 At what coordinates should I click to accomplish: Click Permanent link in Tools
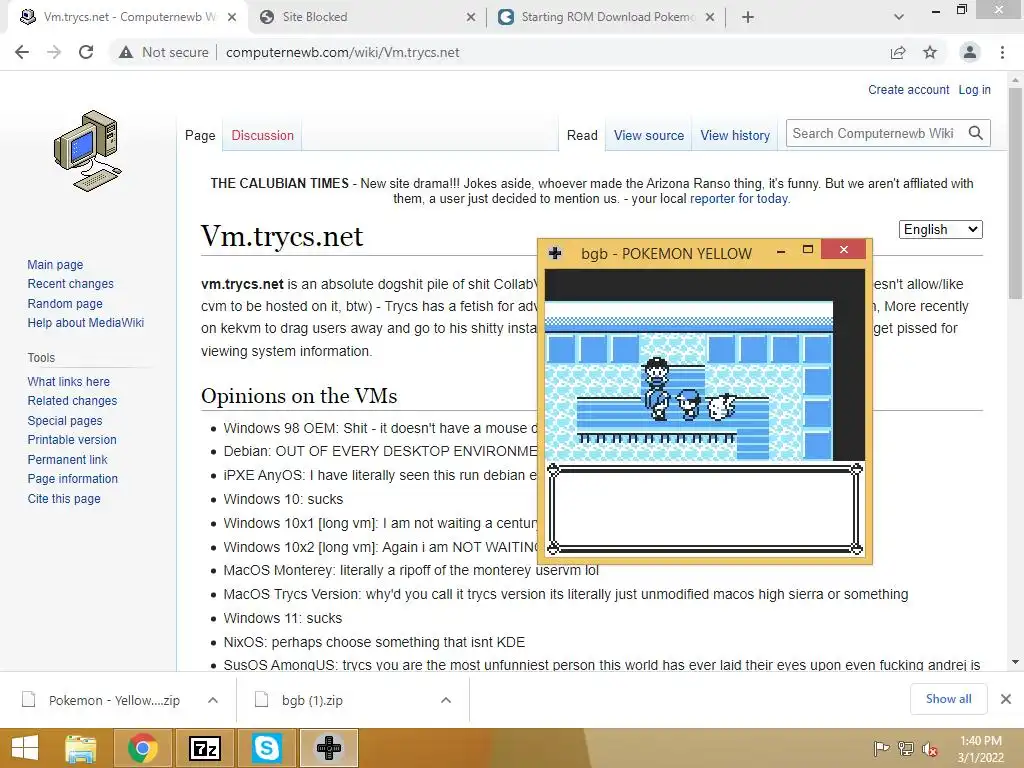pos(67,459)
